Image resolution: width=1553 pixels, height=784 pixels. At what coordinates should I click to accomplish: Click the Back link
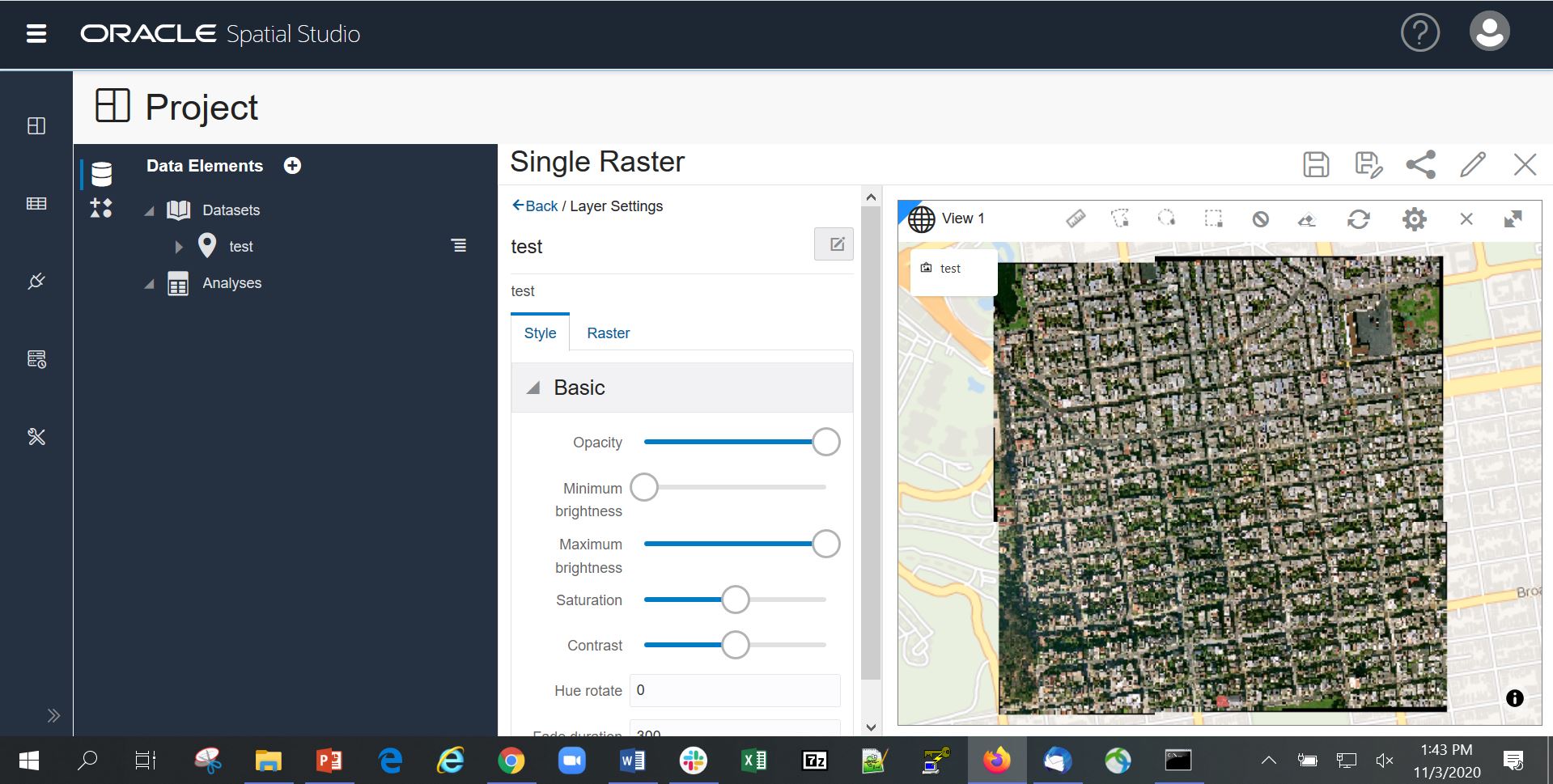[x=535, y=206]
